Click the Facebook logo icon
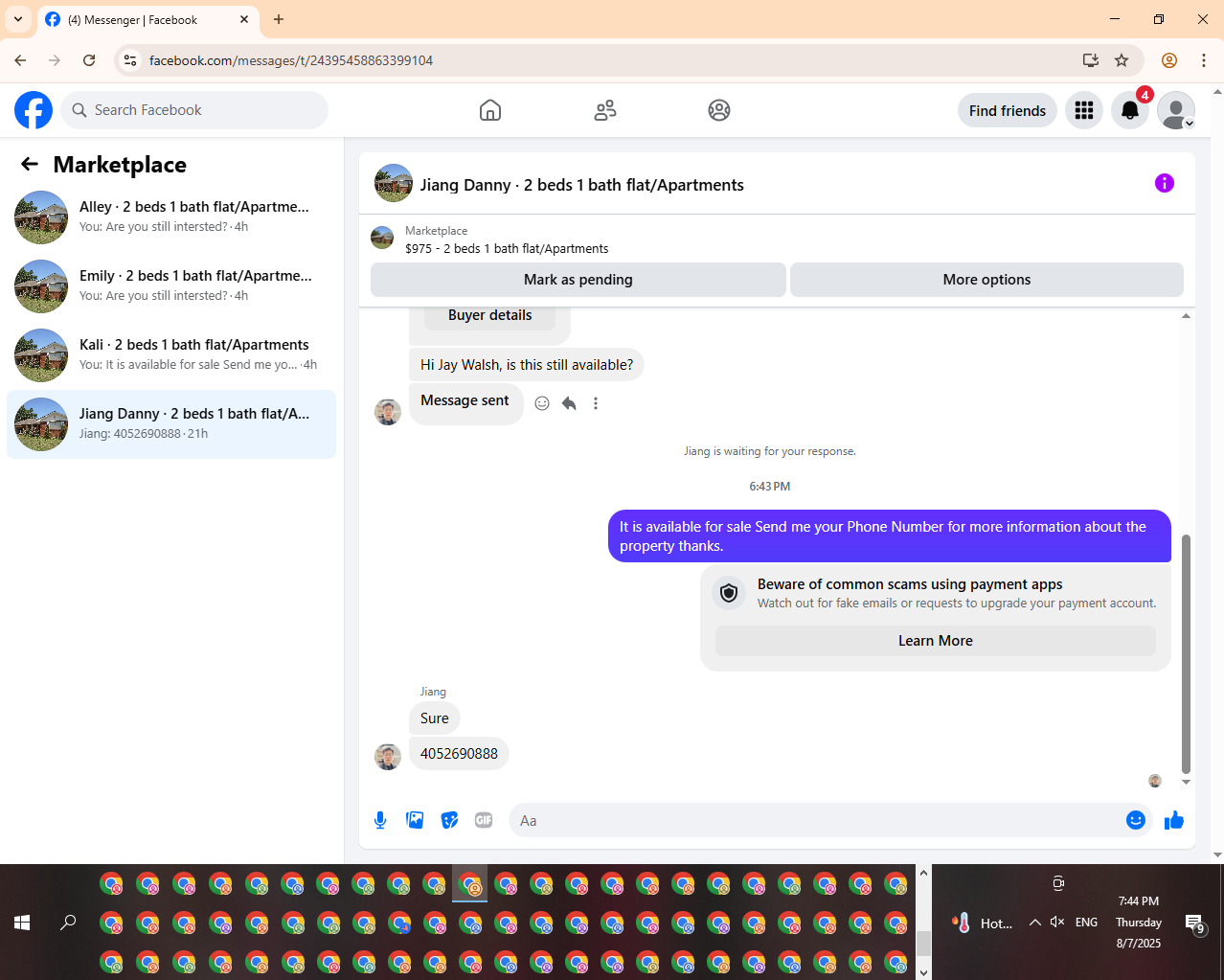Image resolution: width=1224 pixels, height=980 pixels. (x=34, y=110)
